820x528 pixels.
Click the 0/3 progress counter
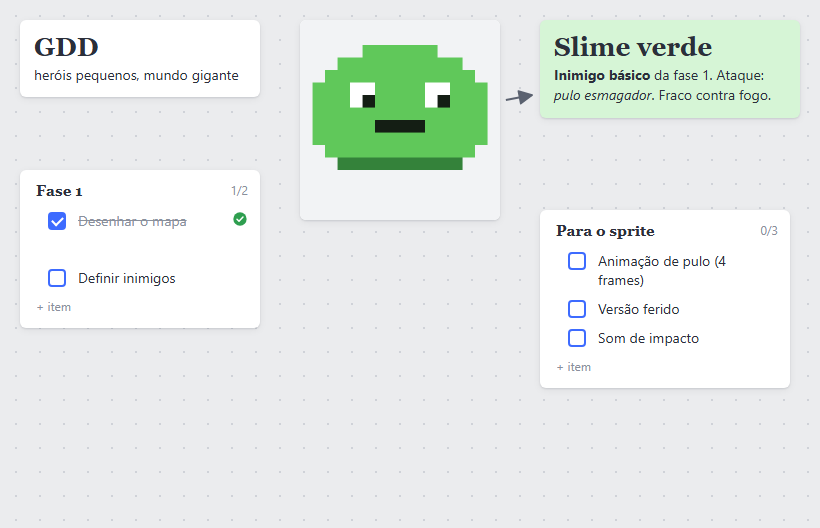pos(769,231)
